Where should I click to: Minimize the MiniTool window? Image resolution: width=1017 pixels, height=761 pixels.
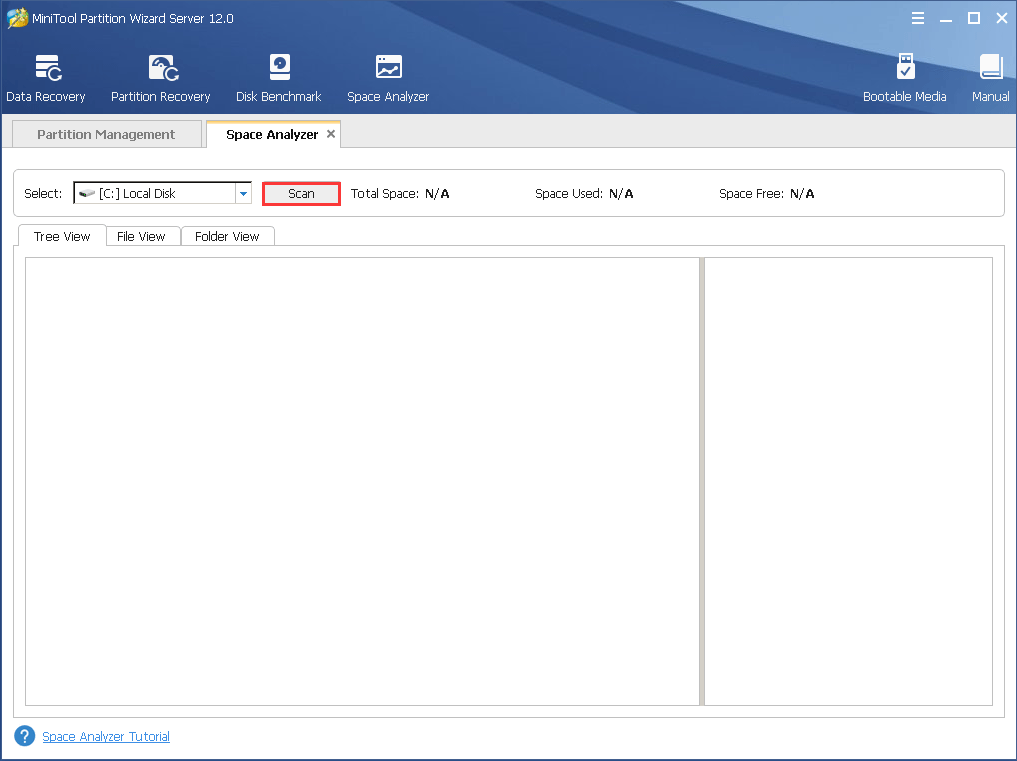[946, 19]
